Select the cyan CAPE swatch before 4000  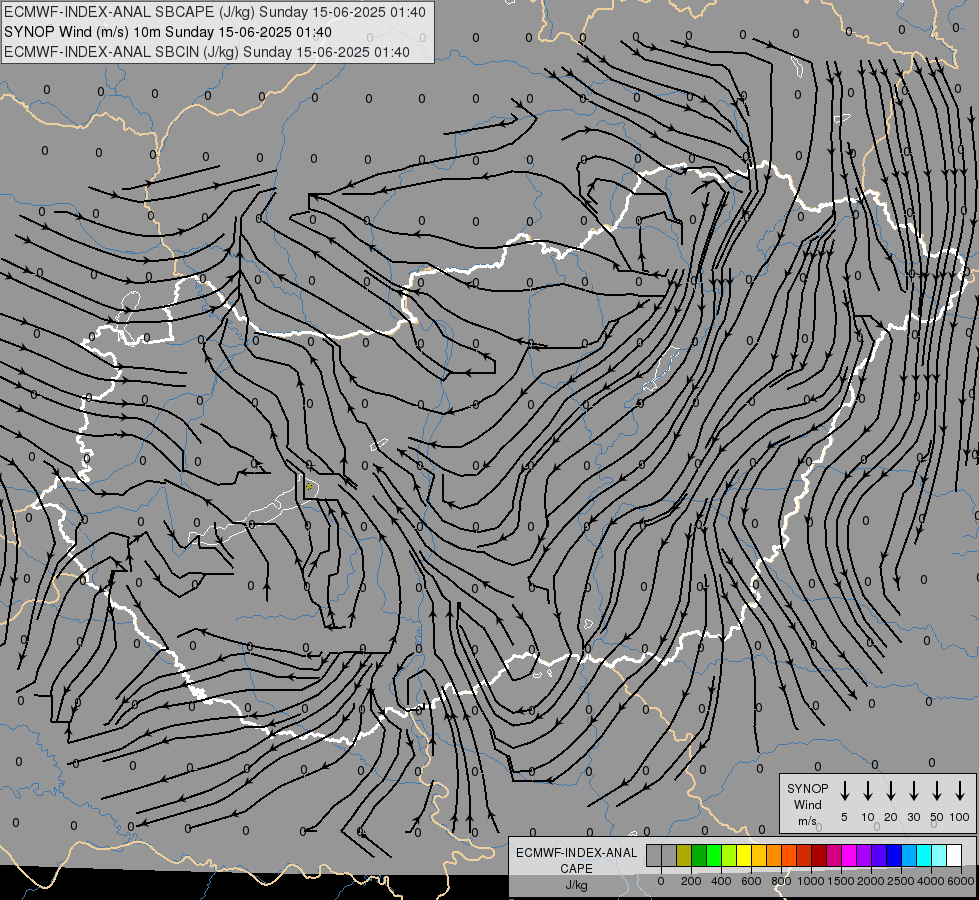[x=923, y=855]
